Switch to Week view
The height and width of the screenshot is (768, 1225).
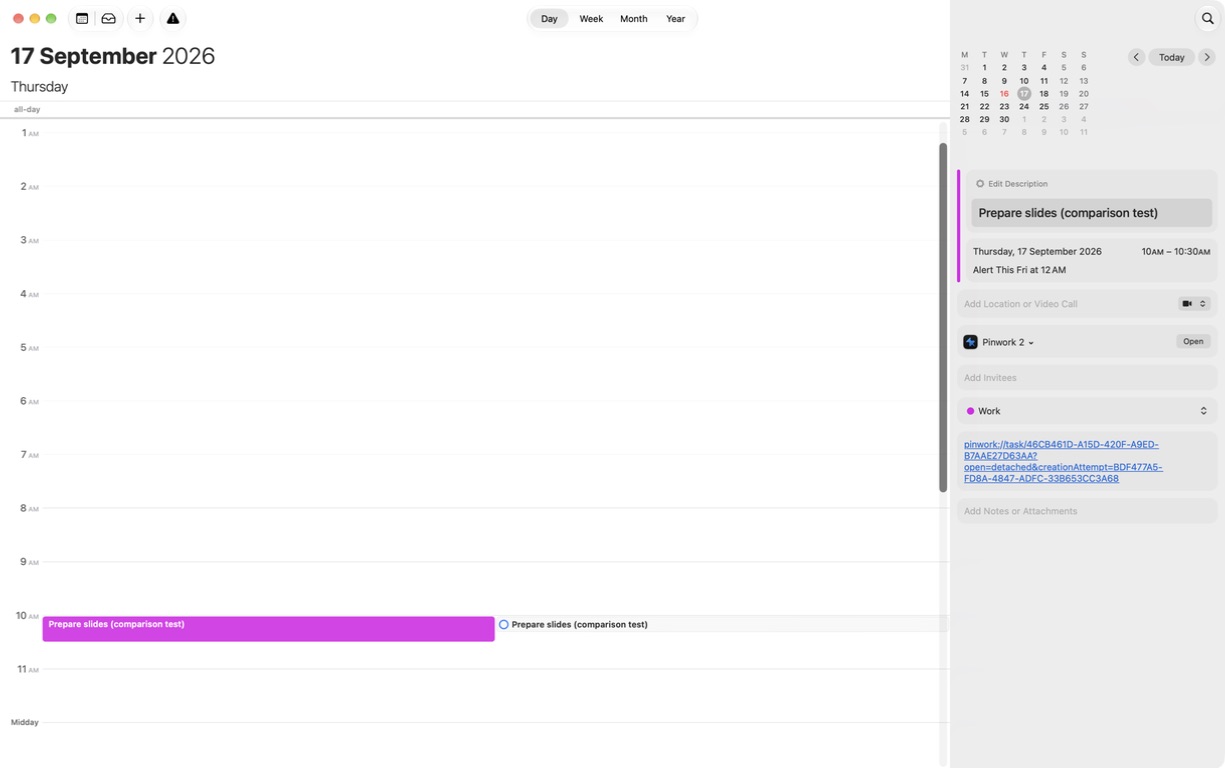[x=591, y=19]
